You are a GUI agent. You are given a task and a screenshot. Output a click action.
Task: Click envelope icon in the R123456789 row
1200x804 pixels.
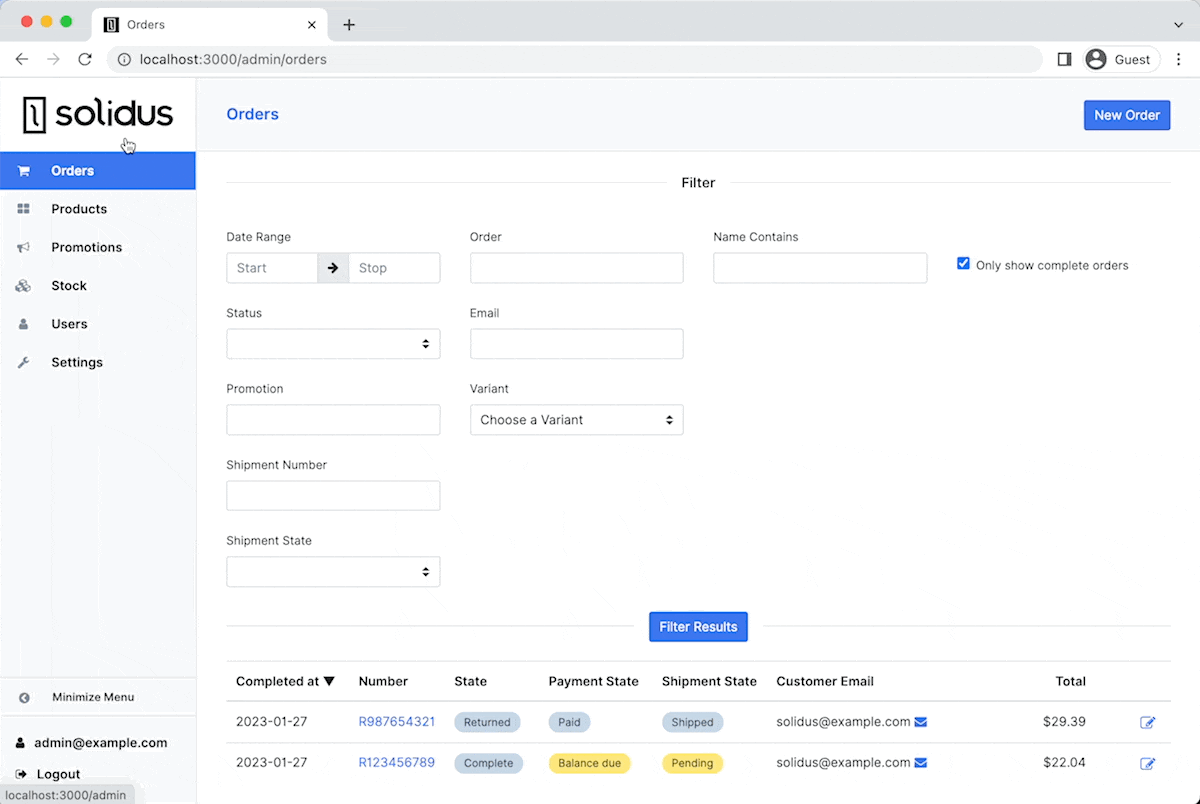coord(921,763)
